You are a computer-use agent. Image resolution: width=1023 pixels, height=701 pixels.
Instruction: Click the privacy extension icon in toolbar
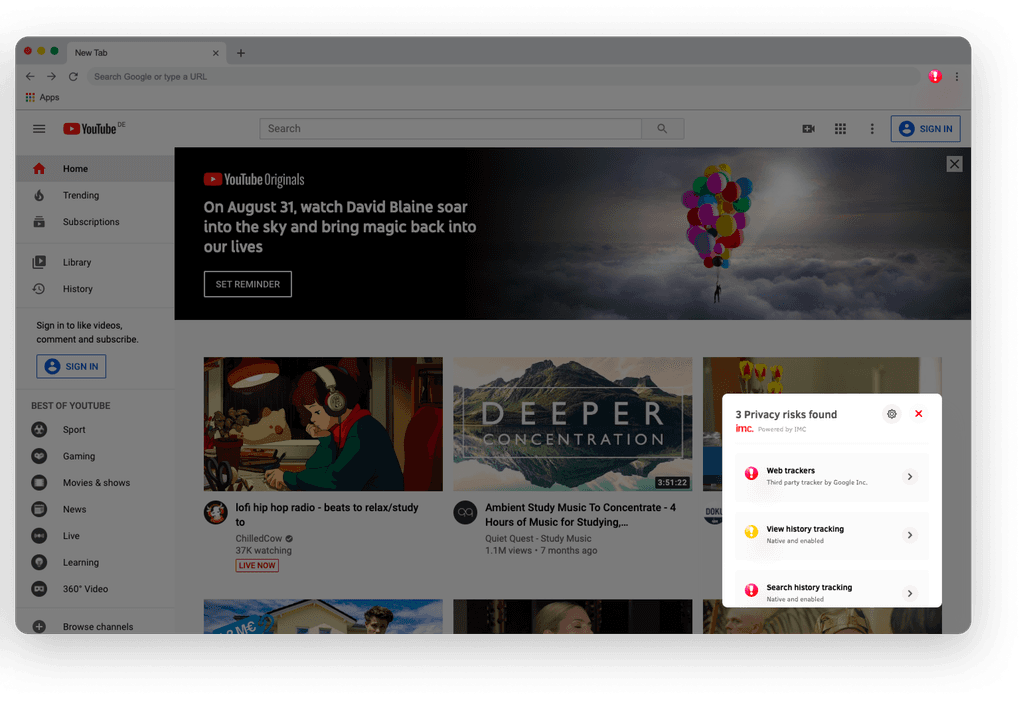(935, 76)
